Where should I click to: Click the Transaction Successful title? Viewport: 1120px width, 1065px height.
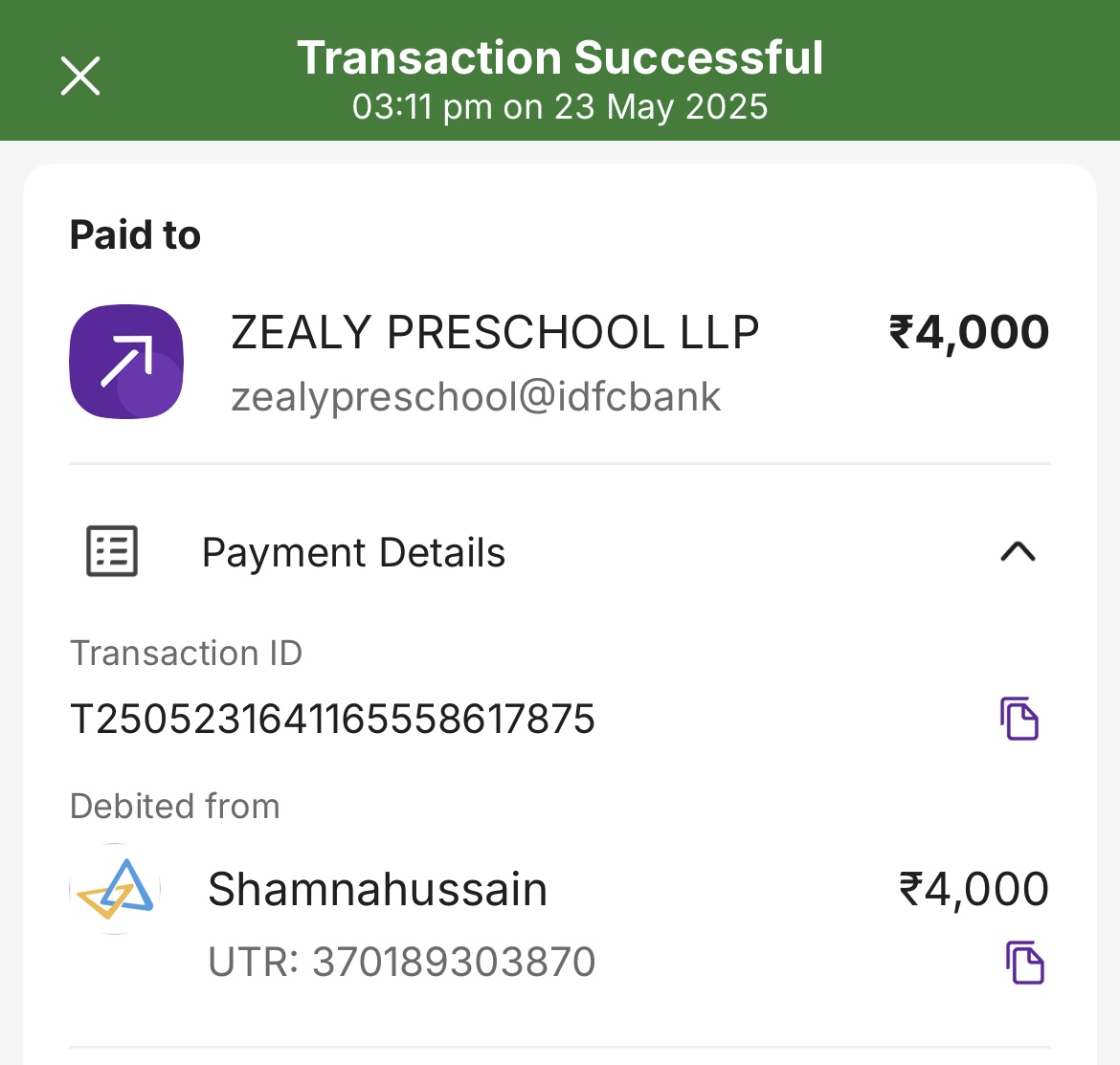click(x=560, y=57)
